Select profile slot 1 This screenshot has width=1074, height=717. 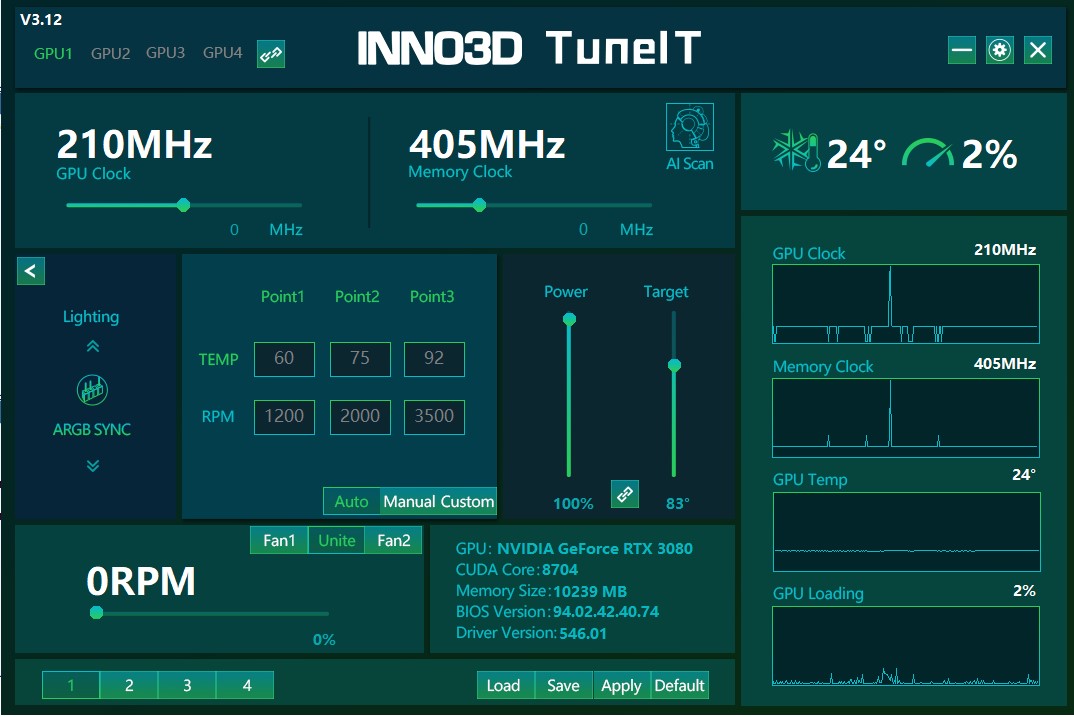pos(71,685)
